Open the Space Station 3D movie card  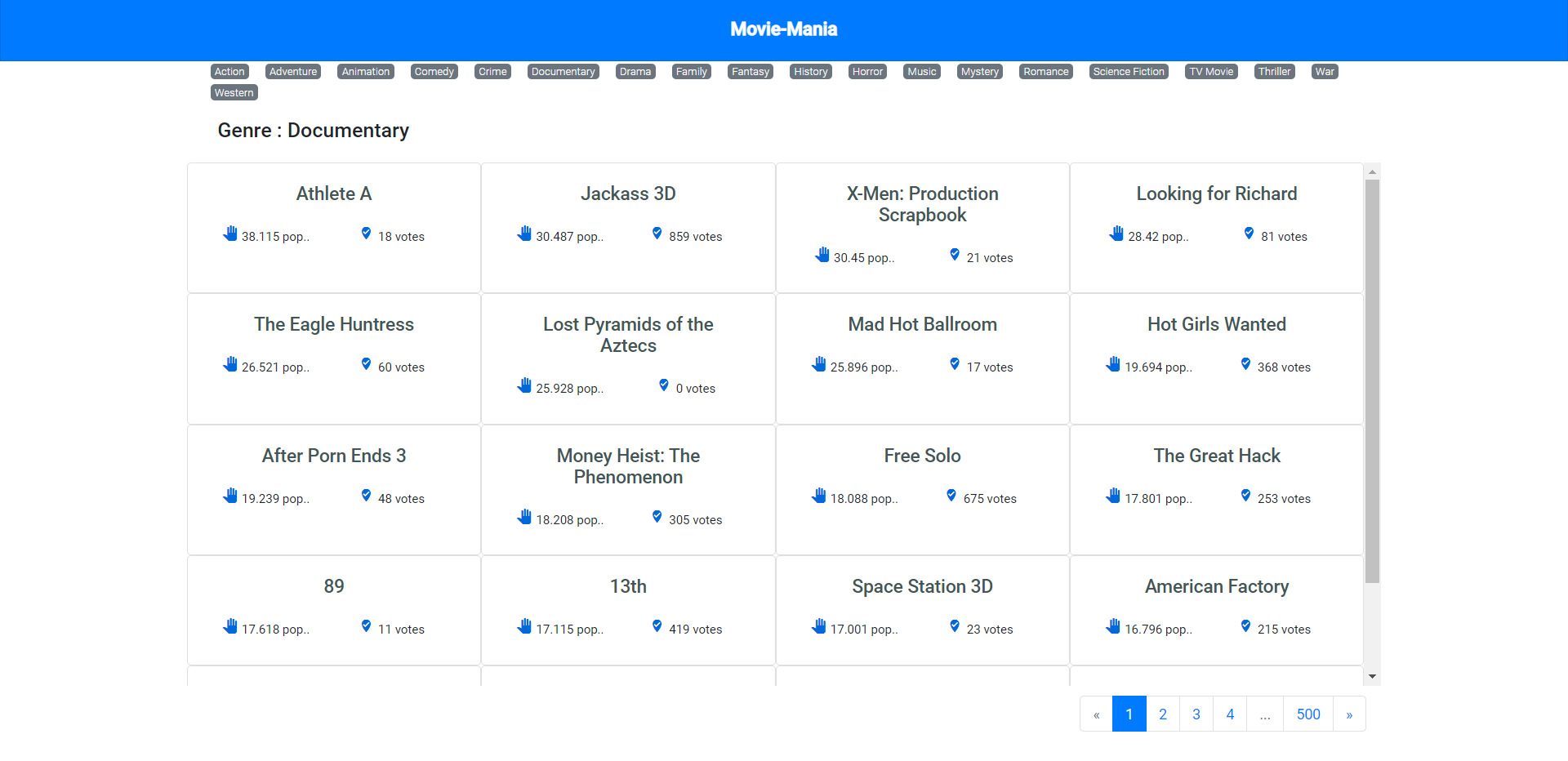(x=923, y=610)
